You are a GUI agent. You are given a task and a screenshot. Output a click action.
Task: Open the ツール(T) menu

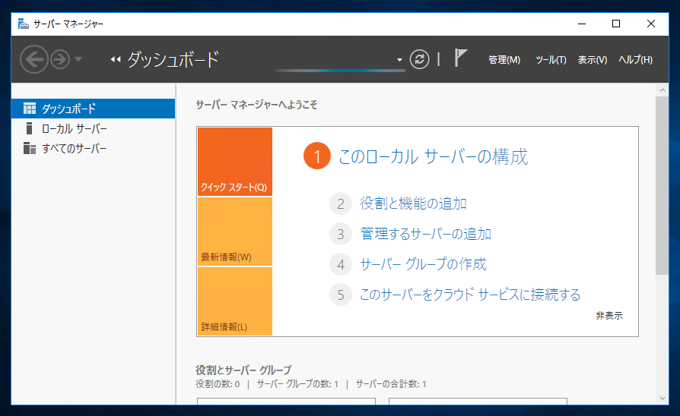point(550,60)
